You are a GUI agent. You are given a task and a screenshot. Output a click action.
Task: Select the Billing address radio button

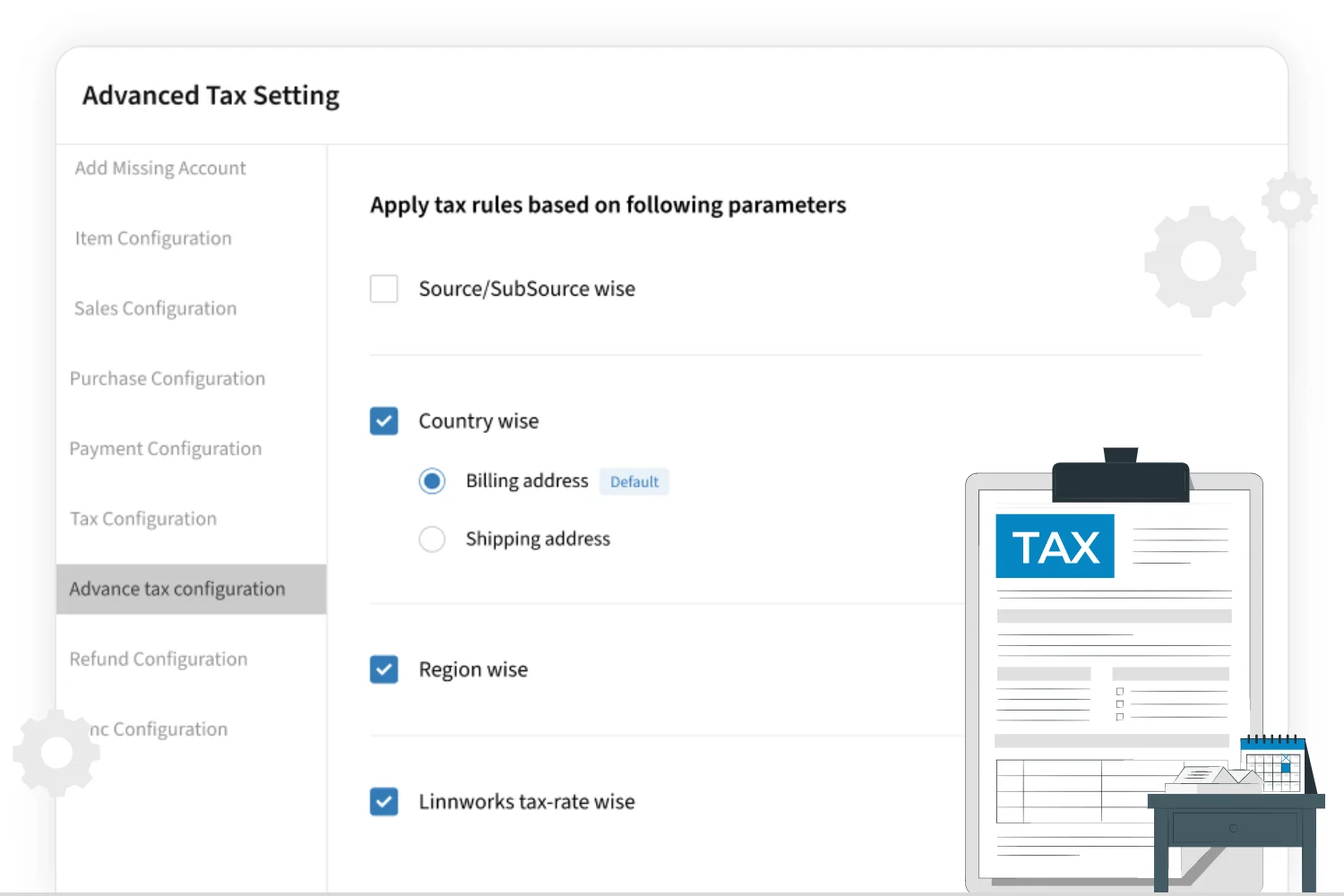(432, 481)
